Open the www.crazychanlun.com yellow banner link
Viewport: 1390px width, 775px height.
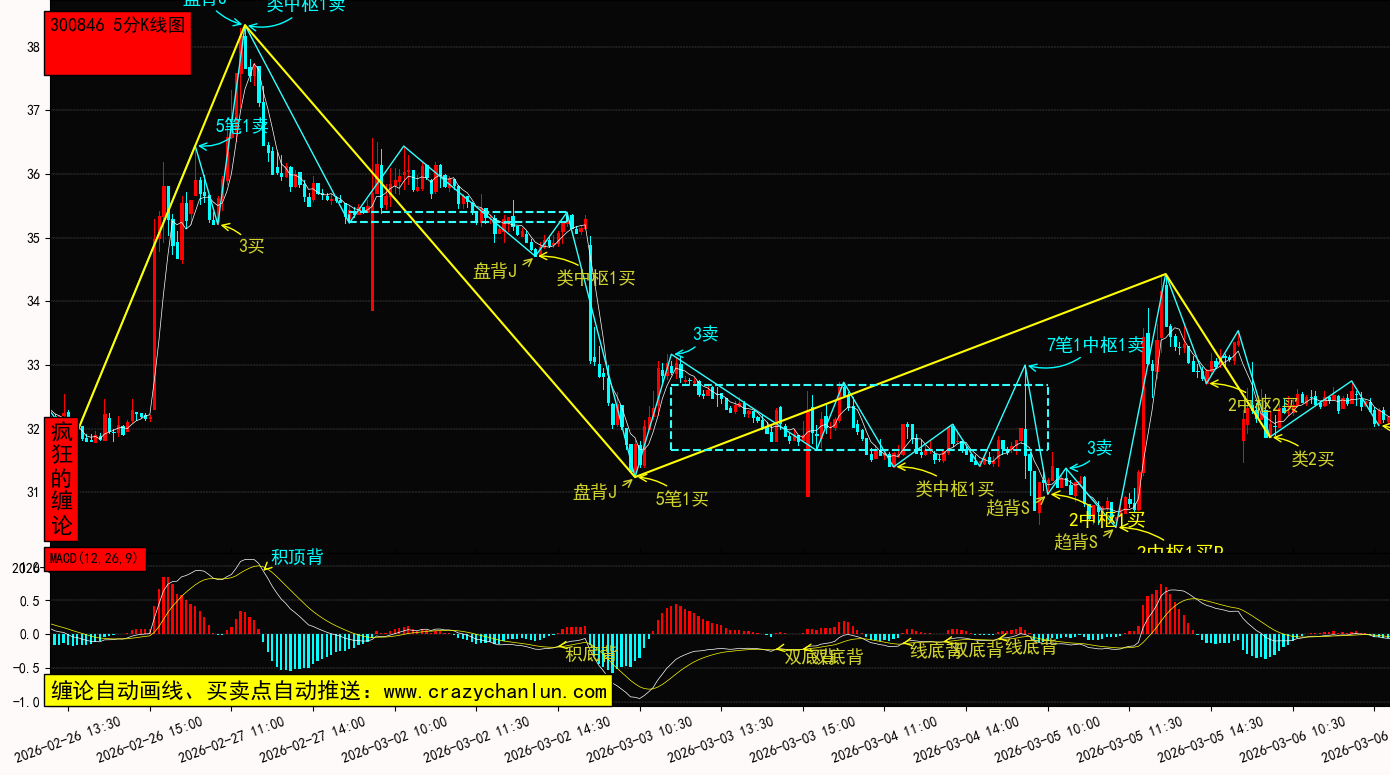327,691
